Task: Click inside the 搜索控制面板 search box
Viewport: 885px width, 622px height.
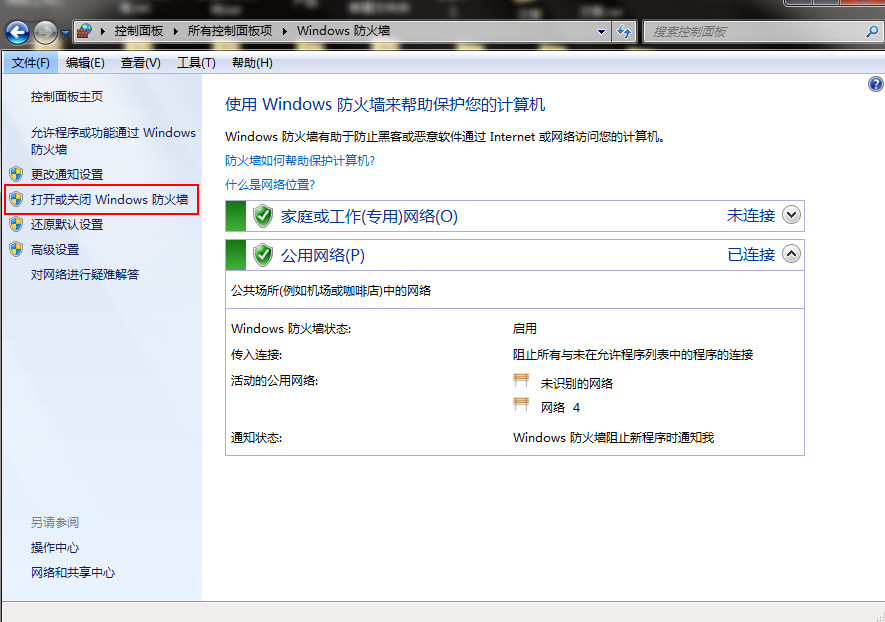Action: pyautogui.click(x=762, y=31)
